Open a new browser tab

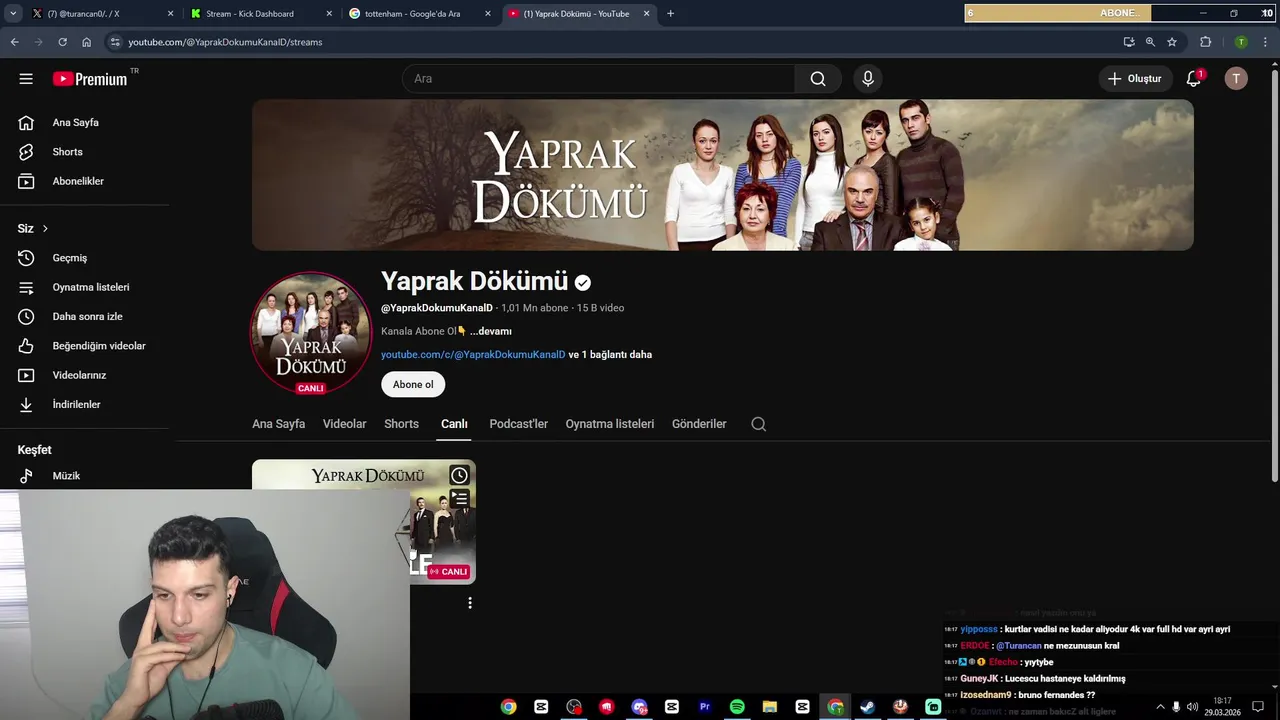670,13
